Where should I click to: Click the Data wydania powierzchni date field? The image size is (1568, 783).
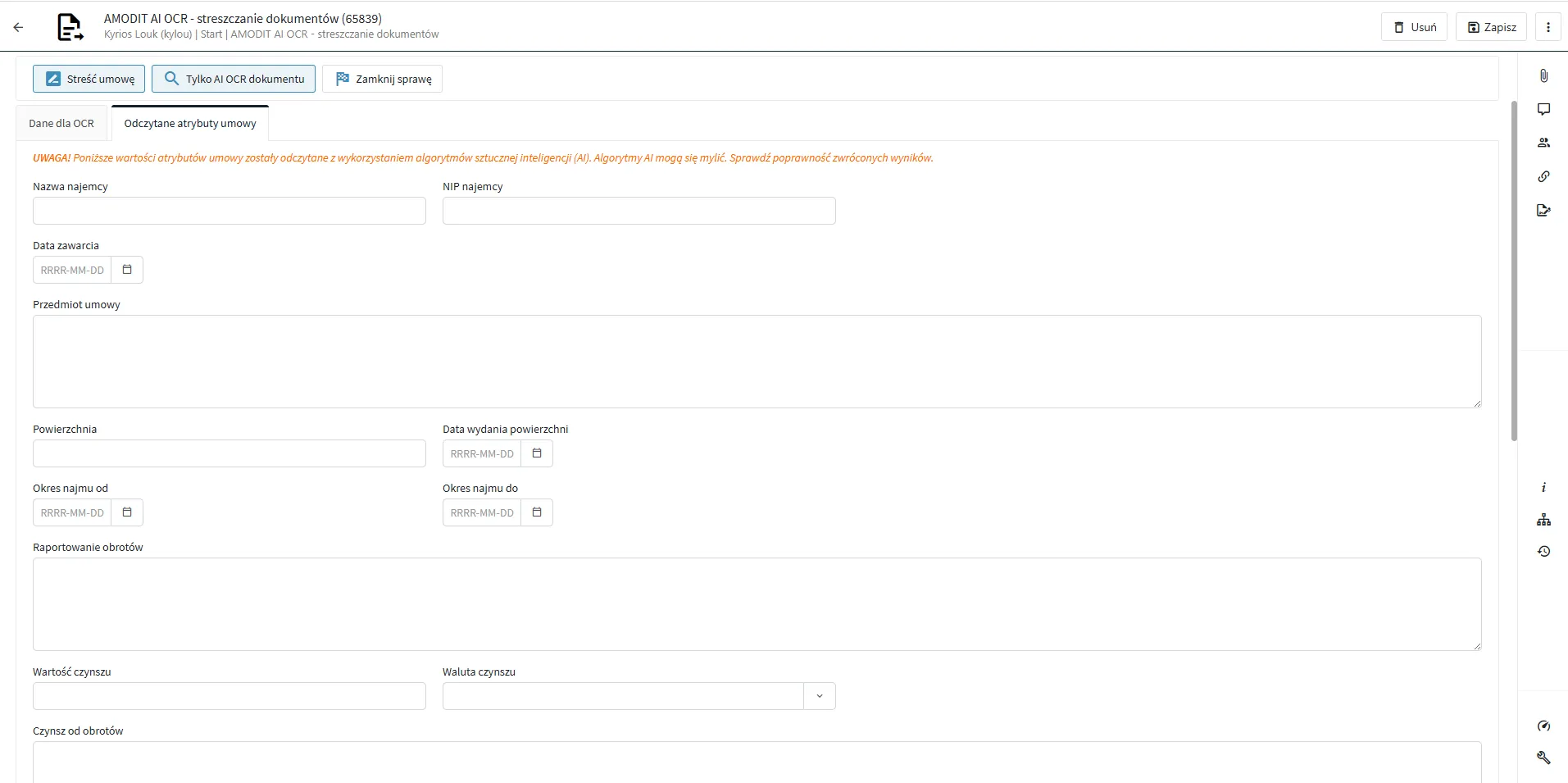coord(482,453)
